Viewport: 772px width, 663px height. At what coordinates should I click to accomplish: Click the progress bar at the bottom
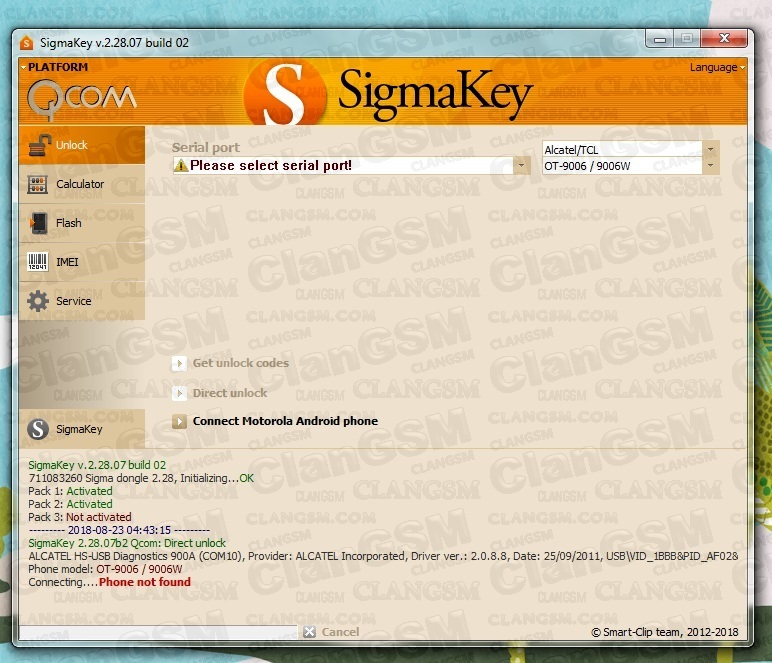[158, 632]
